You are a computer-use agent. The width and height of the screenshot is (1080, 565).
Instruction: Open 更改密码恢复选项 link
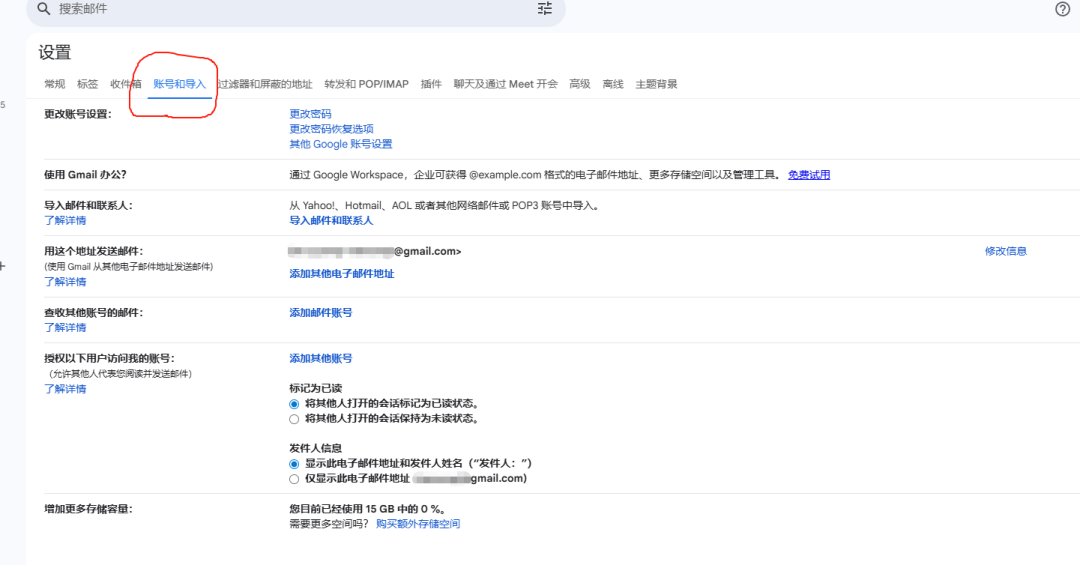331,129
